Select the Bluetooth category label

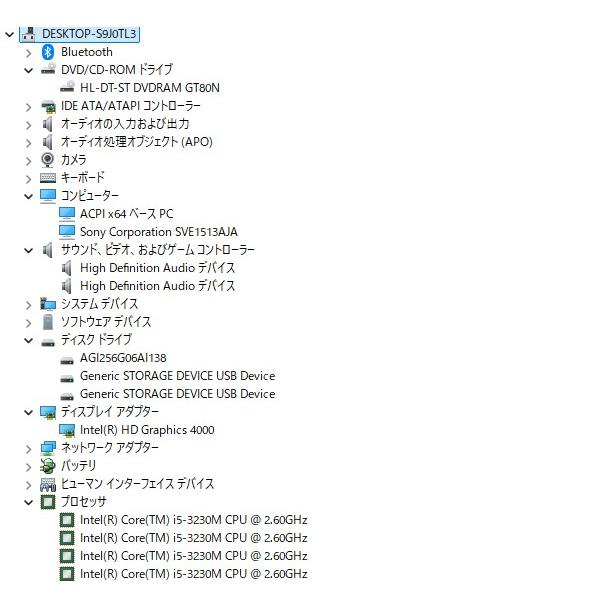tap(87, 52)
